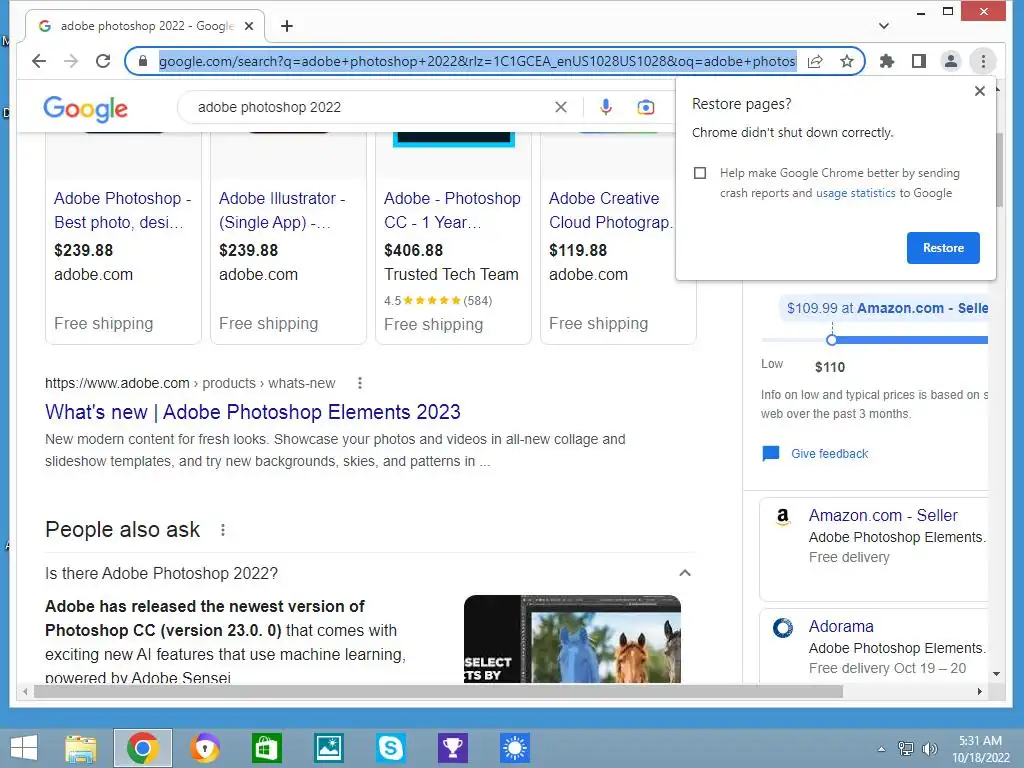Open the horses Photoshop video thumbnail
This screenshot has width=1024, height=768.
tap(572, 639)
